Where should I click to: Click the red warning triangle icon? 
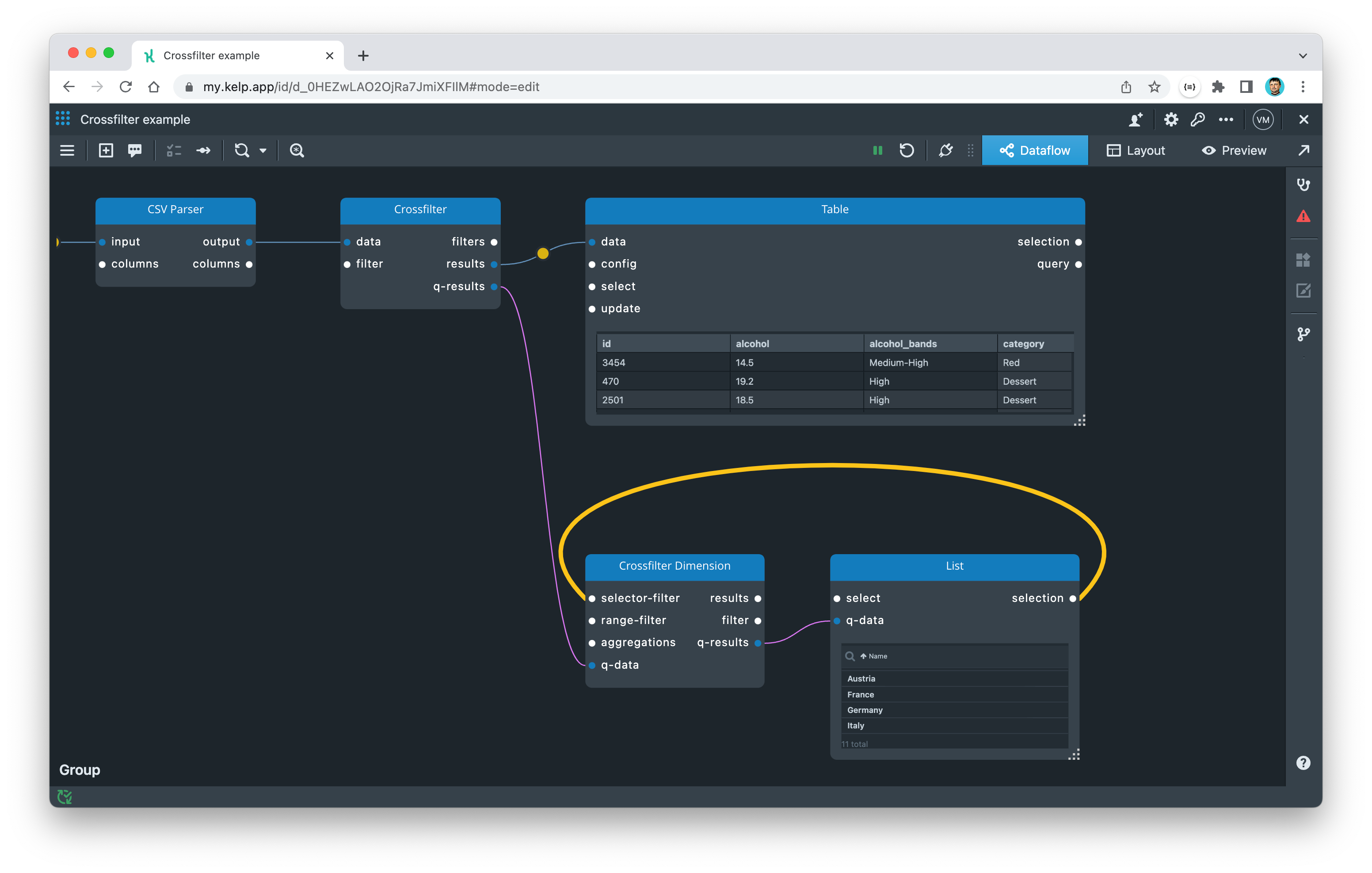pyautogui.click(x=1303, y=217)
